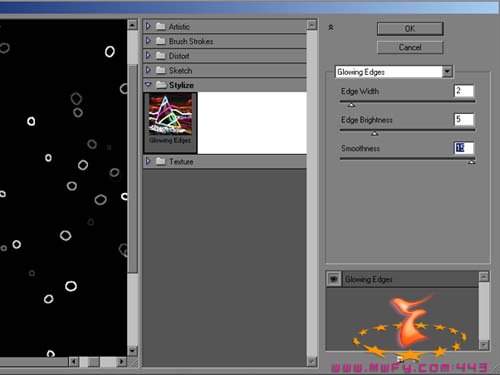Expand the Brush Strokes filter category
The height and width of the screenshot is (375, 500).
(148, 41)
